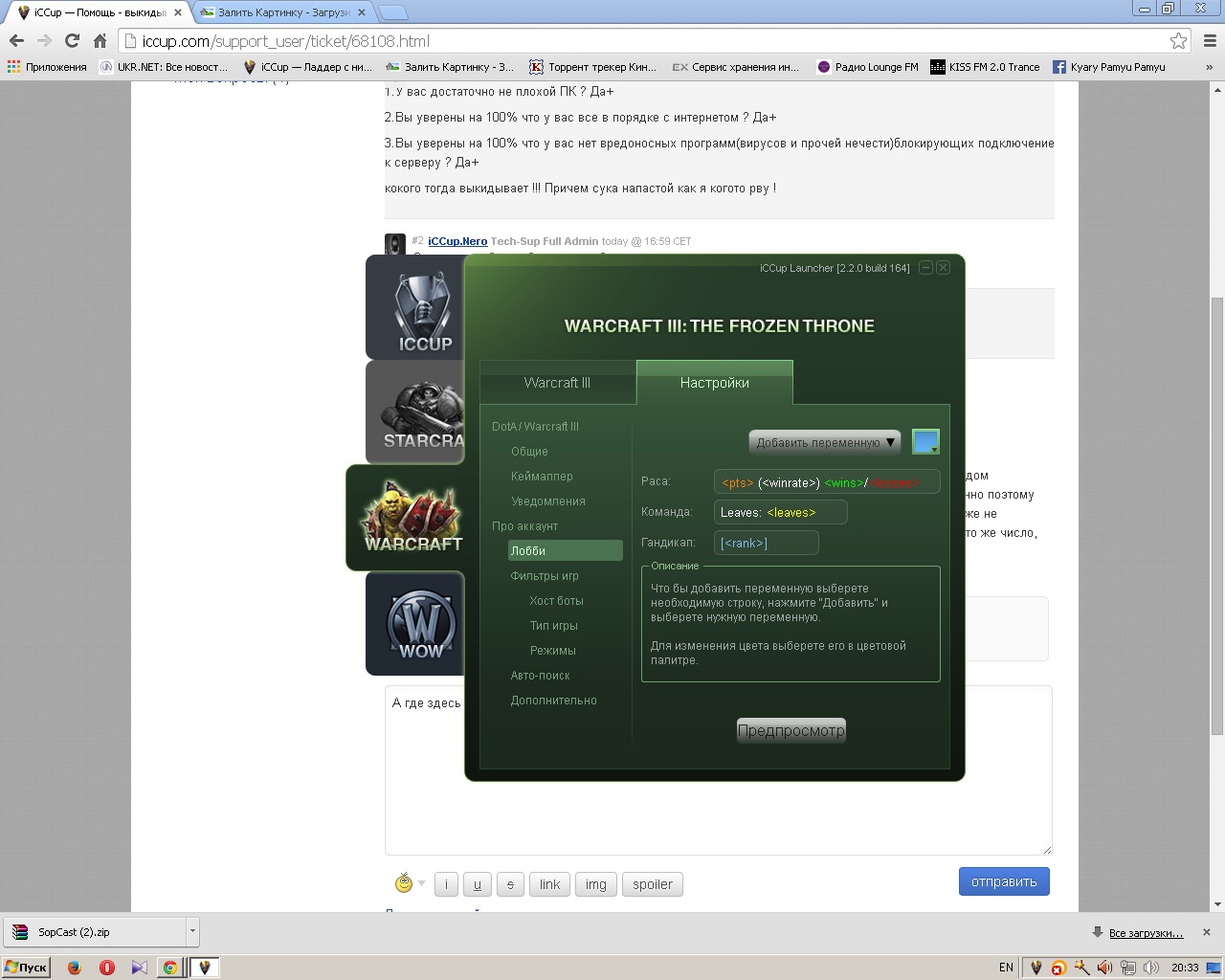Open the ICCUP section in launcher sidebar

415,308
